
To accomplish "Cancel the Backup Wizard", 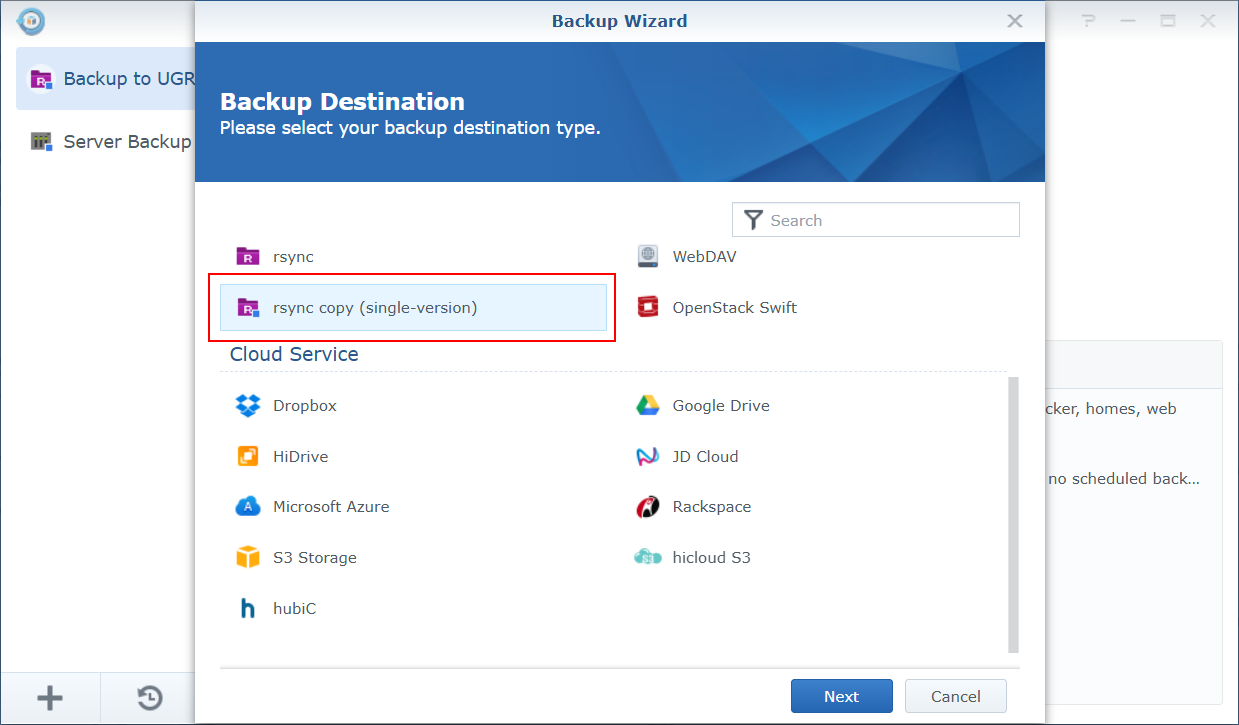I will click(x=956, y=697).
